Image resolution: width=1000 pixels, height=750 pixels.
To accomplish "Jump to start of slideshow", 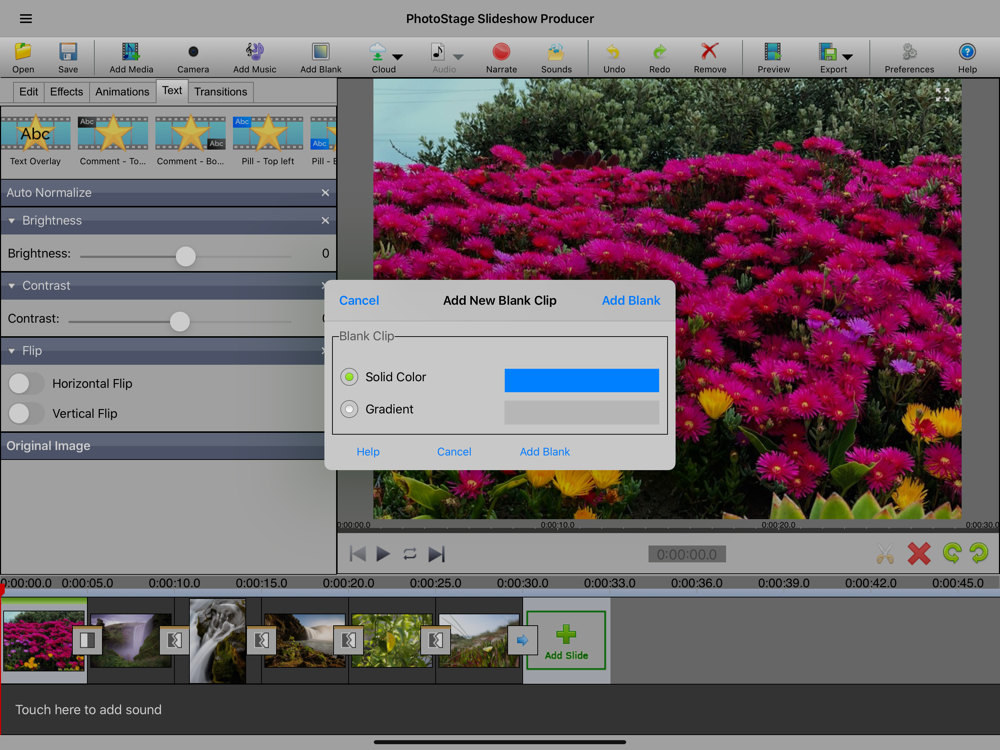I will [358, 554].
